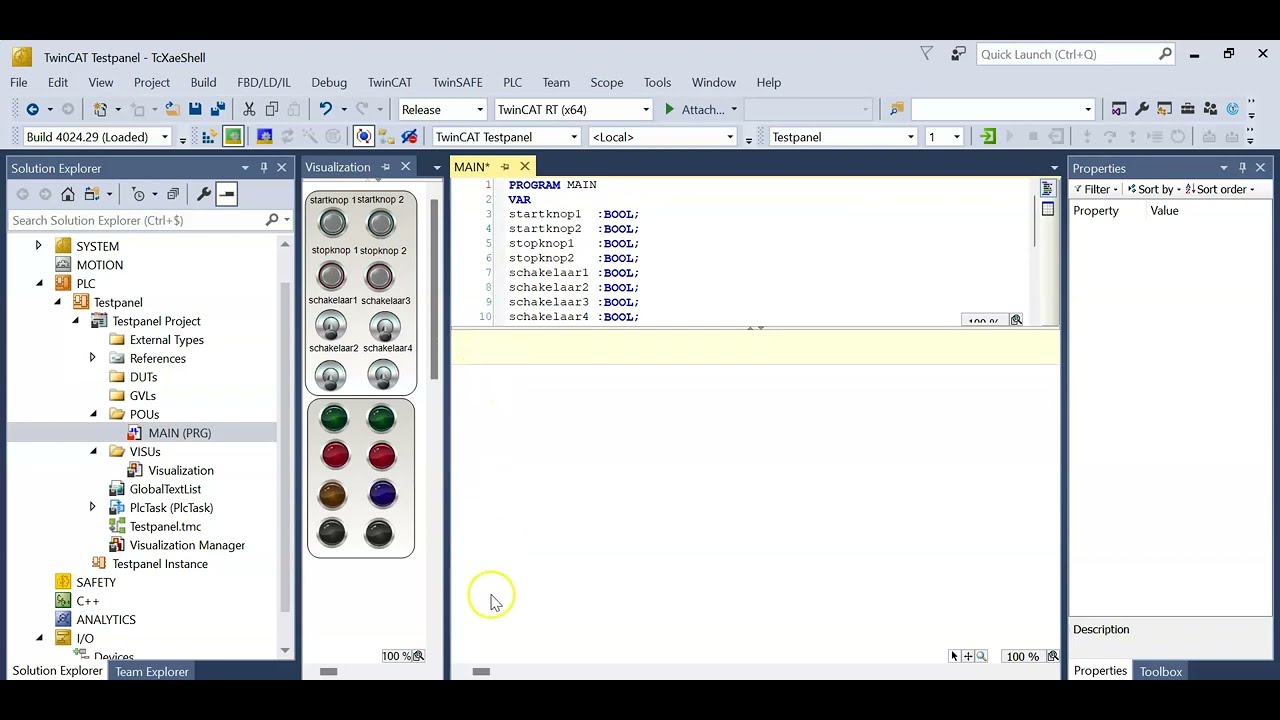1280x720 pixels.
Task: Click the Navigate Backward icon
Action: tap(33, 109)
